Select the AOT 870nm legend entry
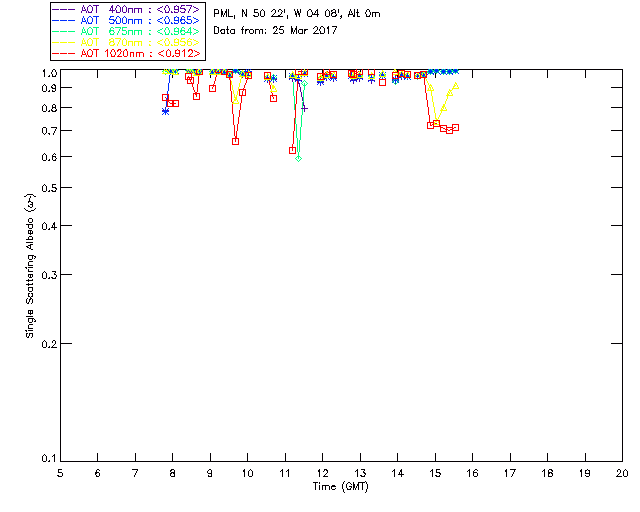 tap(126, 42)
